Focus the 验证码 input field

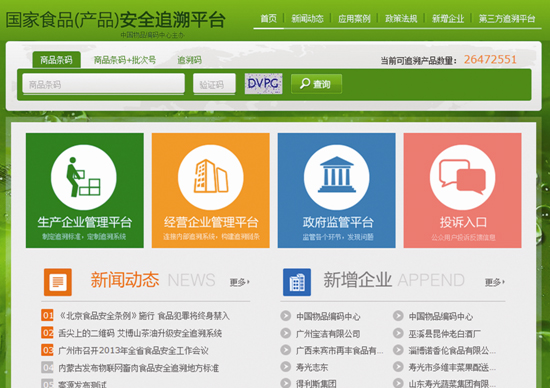pyautogui.click(x=214, y=84)
